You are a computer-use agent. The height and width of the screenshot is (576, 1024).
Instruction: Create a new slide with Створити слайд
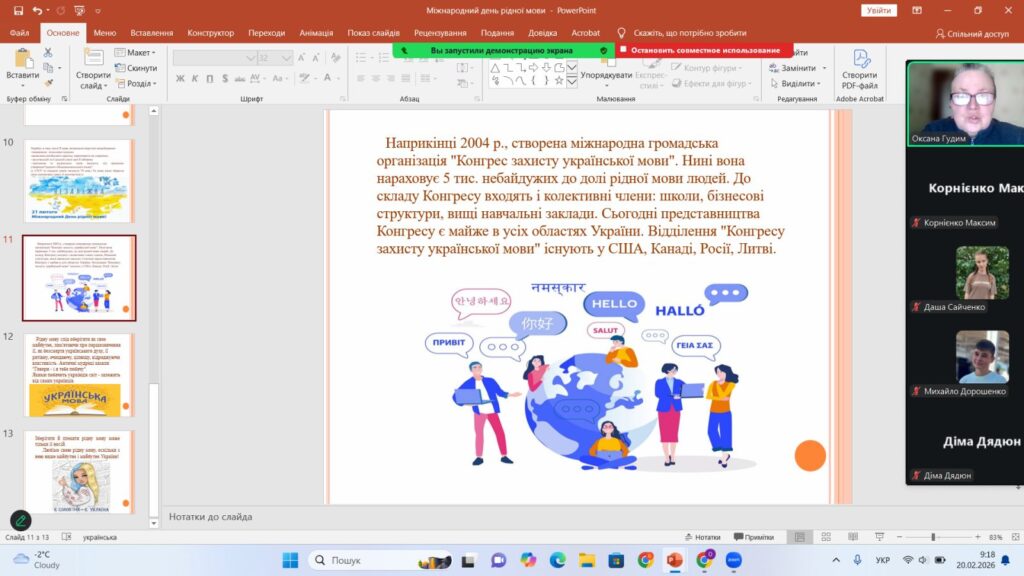tap(93, 69)
